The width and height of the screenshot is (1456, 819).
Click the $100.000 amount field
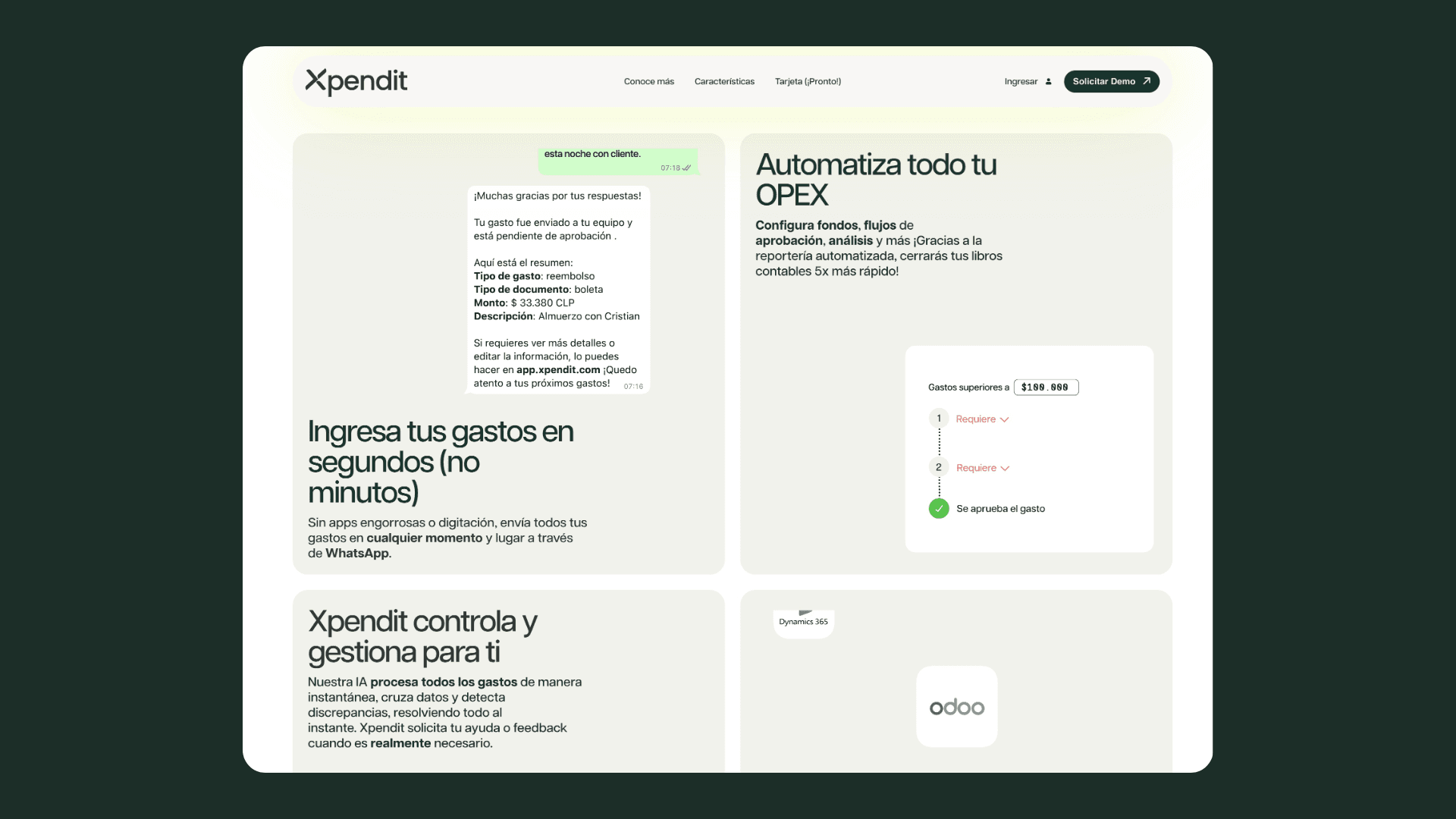[x=1046, y=388]
